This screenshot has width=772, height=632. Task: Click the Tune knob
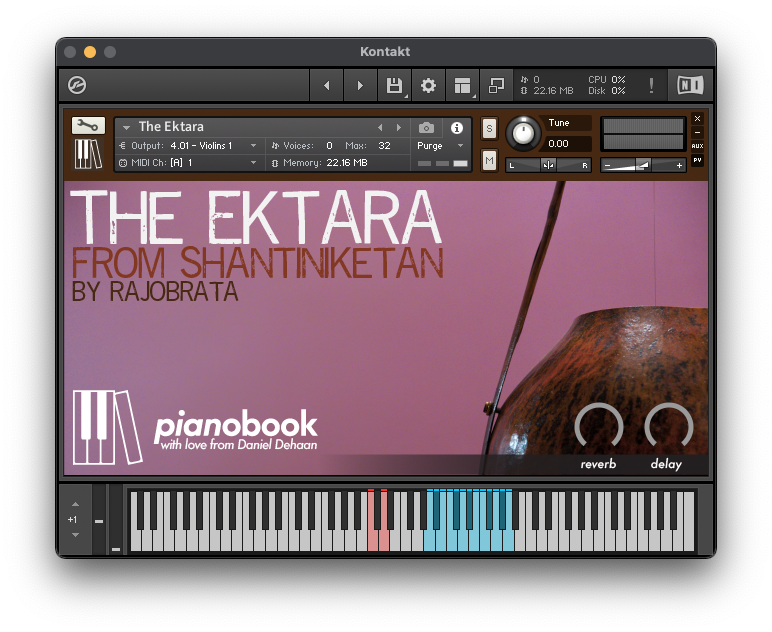click(x=523, y=133)
